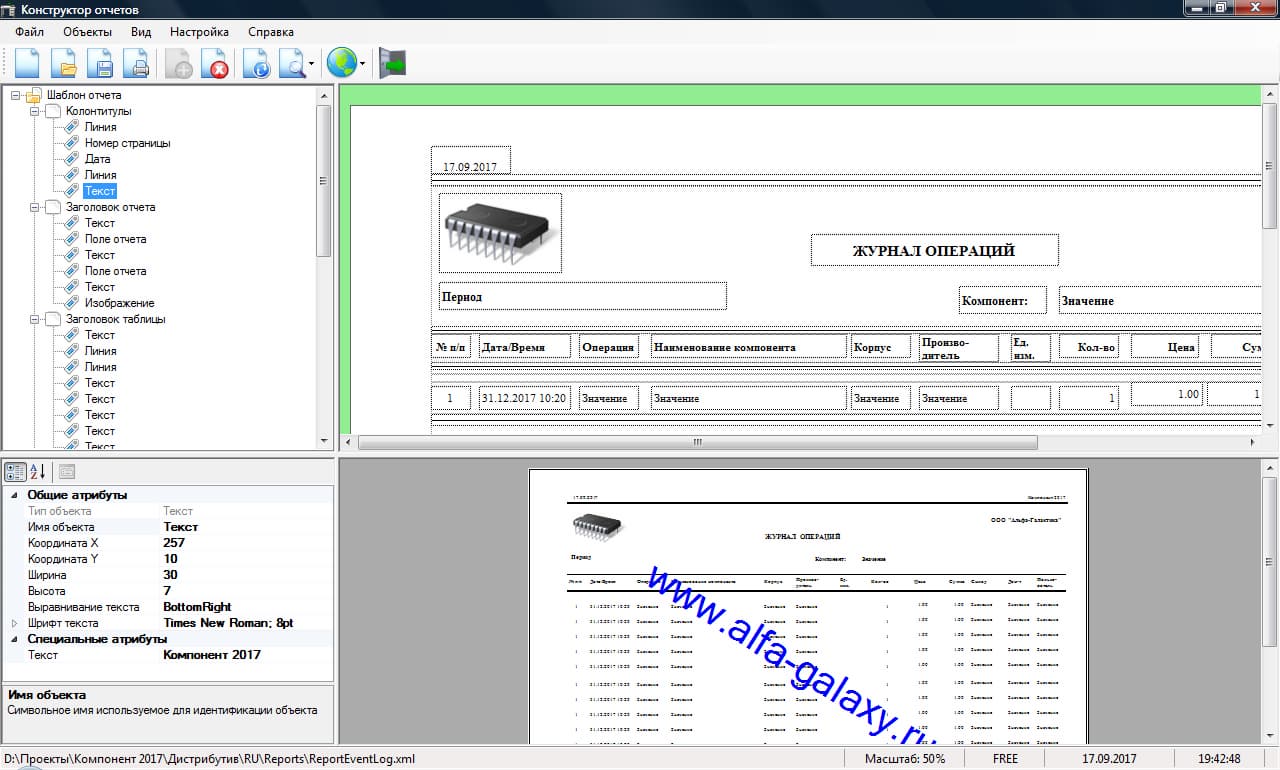
Task: Click the globe language icon
Action: point(341,64)
